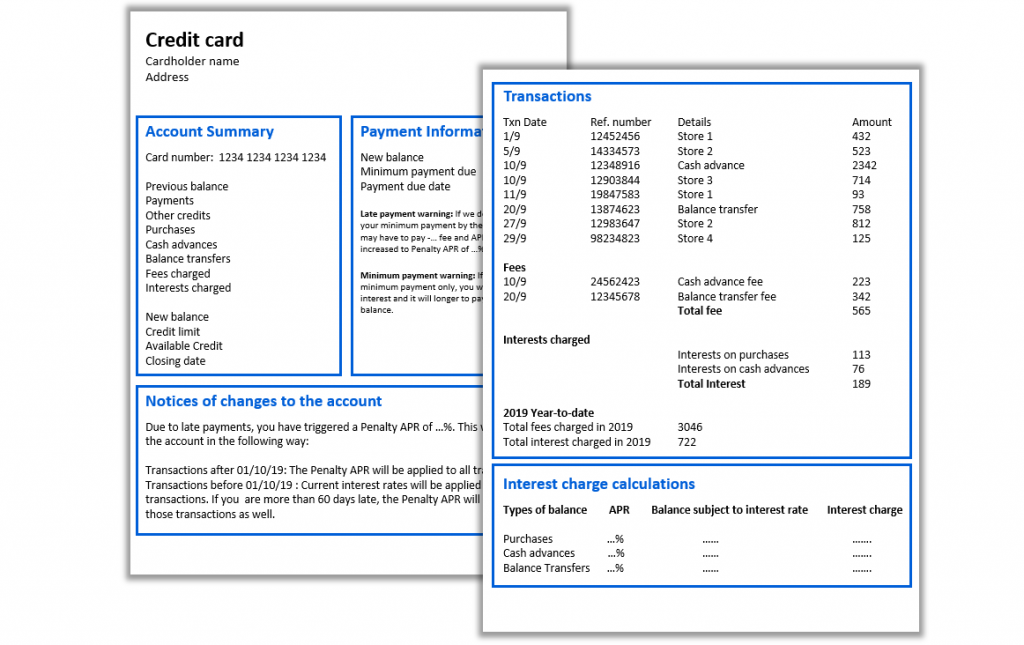Screen dimensions: 1024x645
Task: Select the APR column header
Action: coord(620,509)
